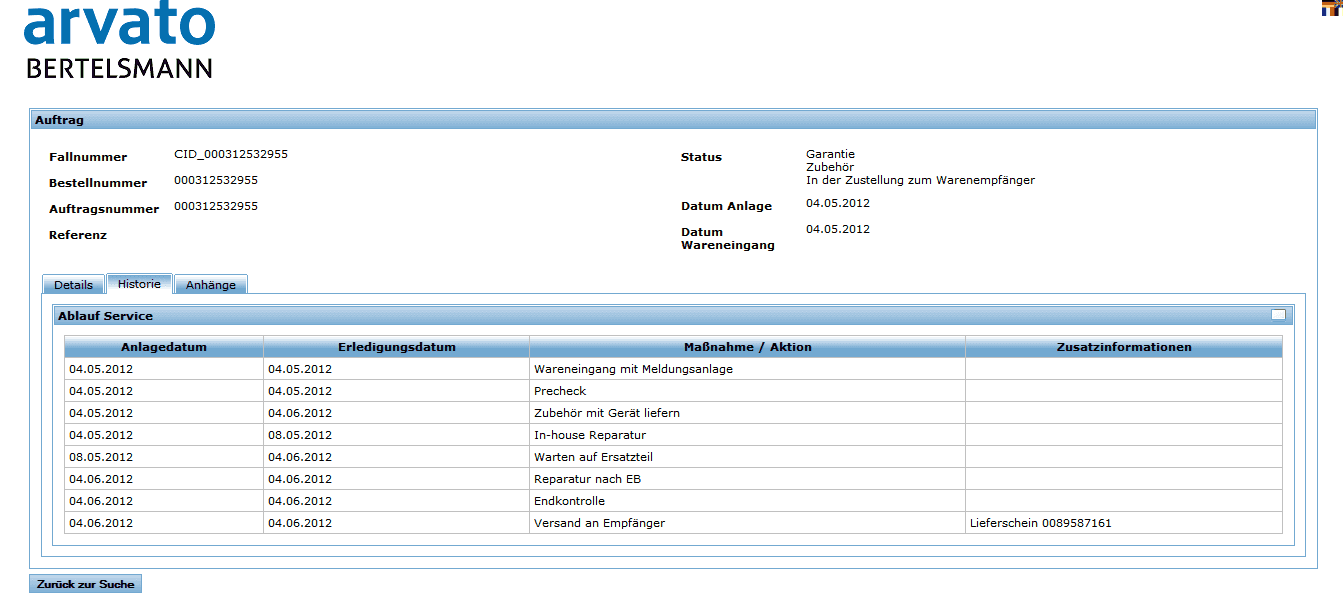Switch to the Details tab
Image resolution: width=1343 pixels, height=599 pixels.
73,285
